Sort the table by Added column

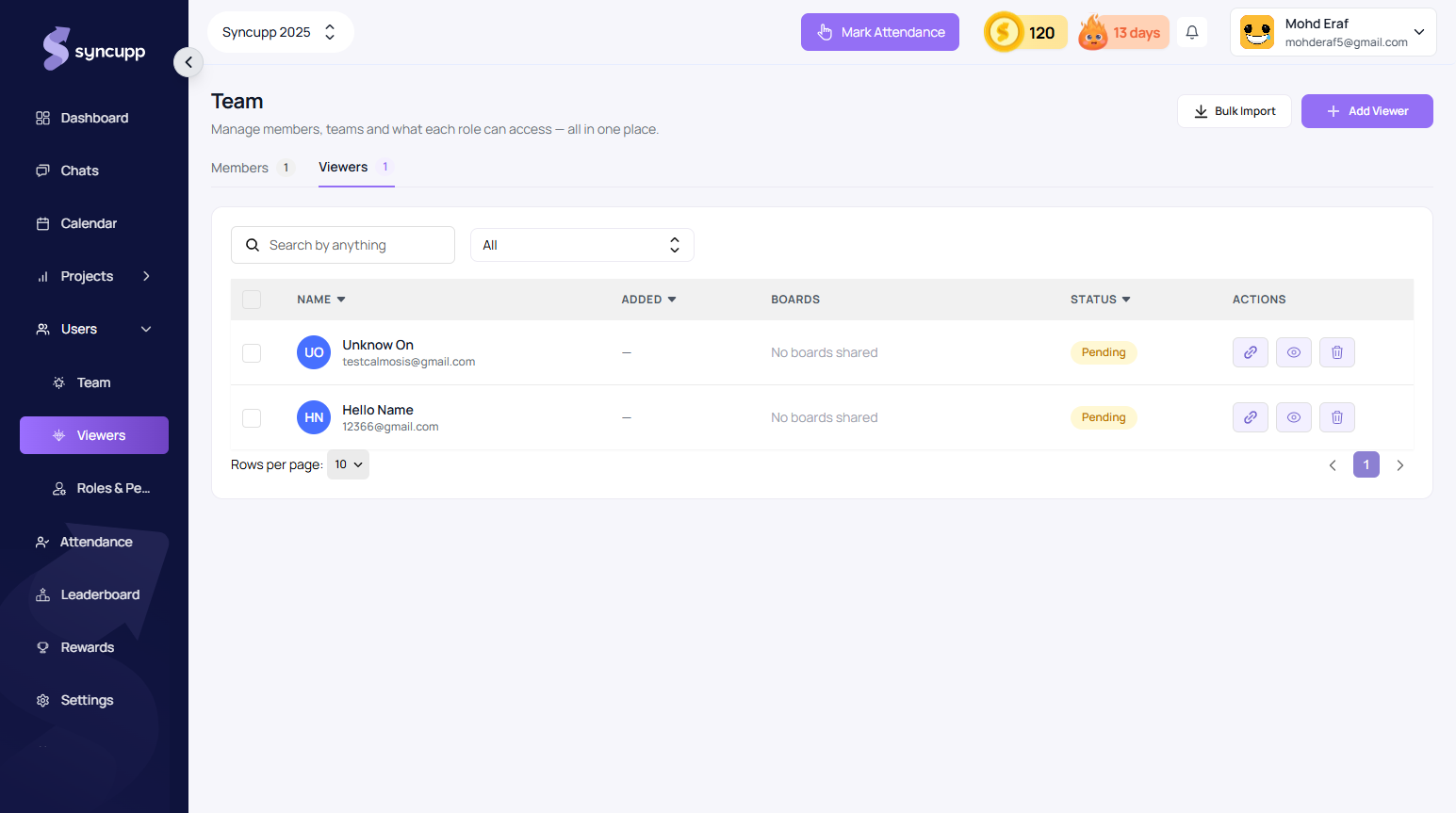(x=648, y=300)
